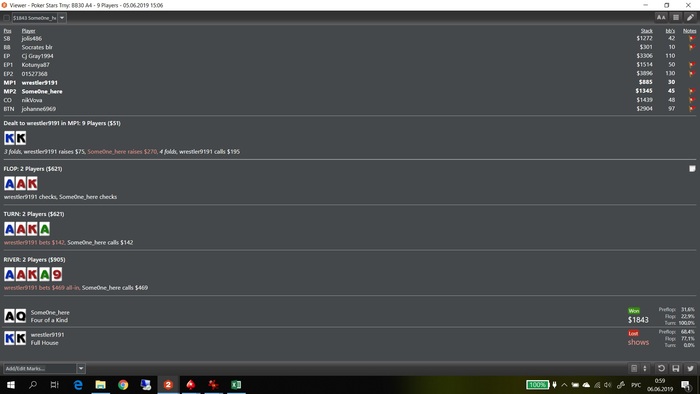
Task: Open the Windows notification center icon
Action: (x=686, y=385)
